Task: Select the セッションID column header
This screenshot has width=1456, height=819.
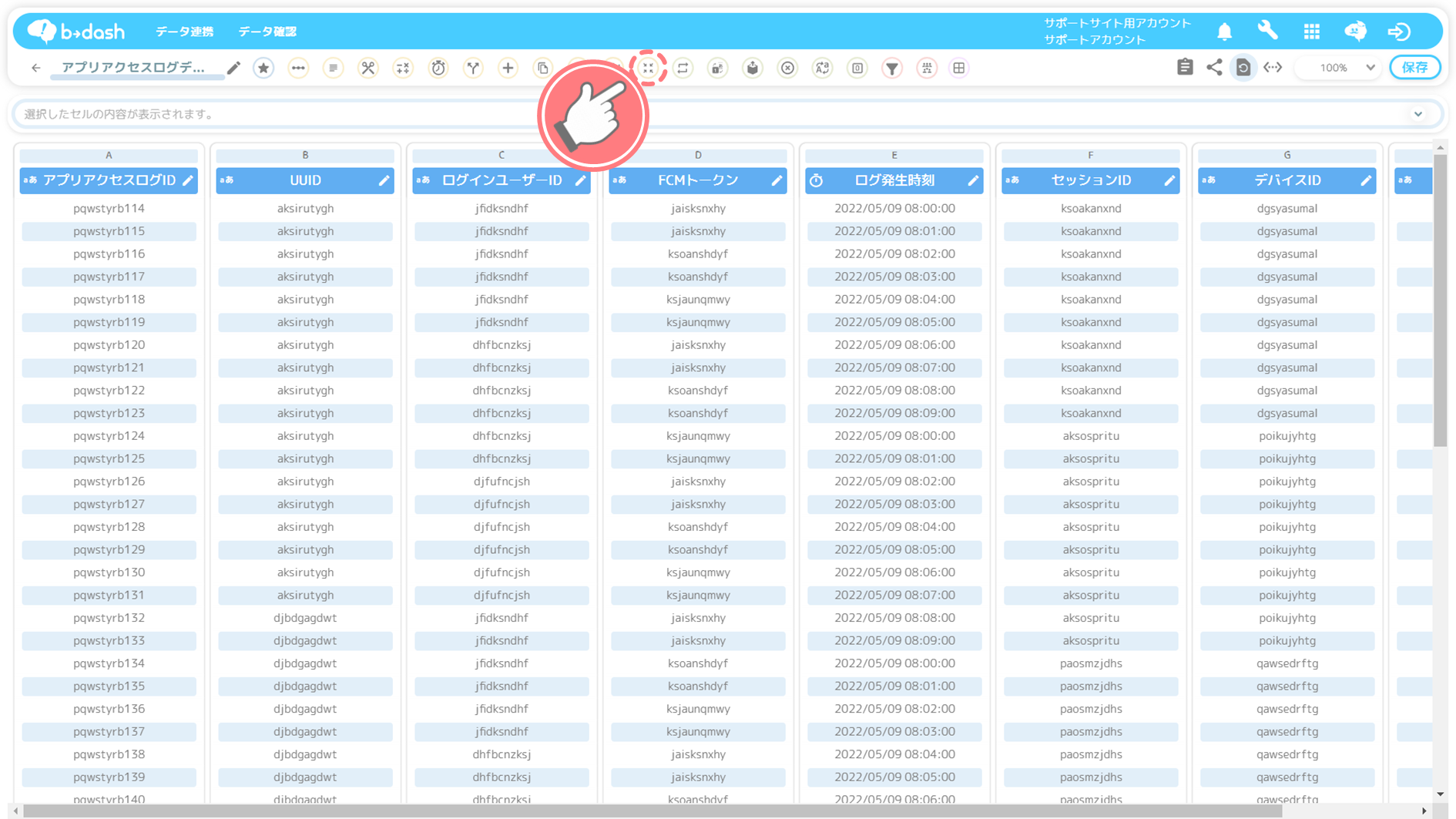Action: [x=1091, y=180]
